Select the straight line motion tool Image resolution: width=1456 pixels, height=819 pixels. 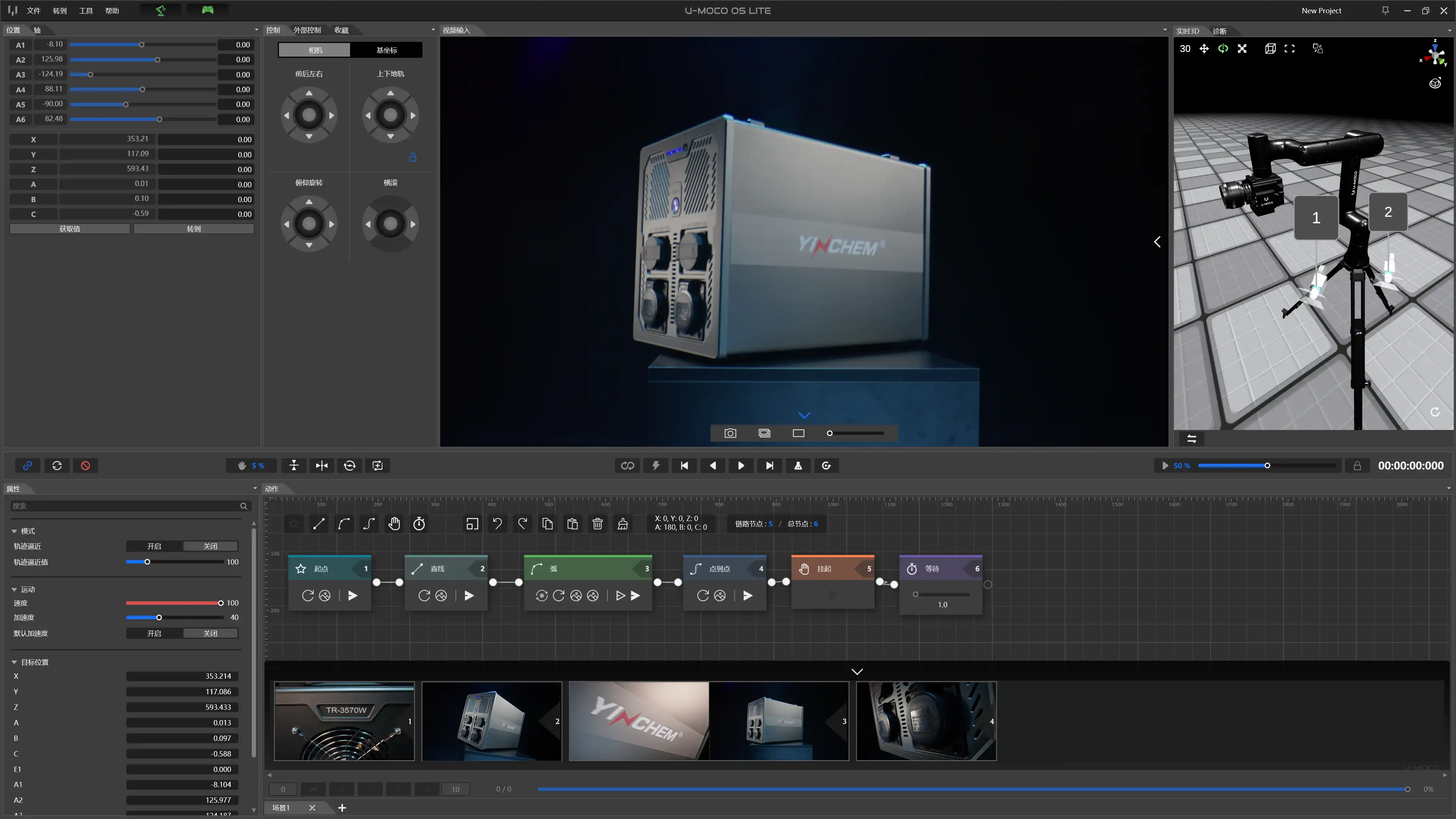[319, 524]
